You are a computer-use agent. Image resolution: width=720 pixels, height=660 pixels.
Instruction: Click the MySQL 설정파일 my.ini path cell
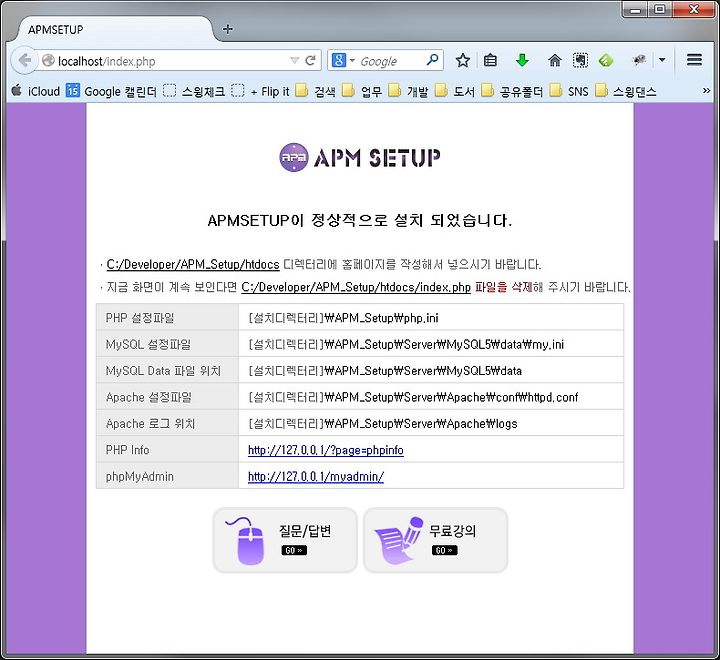click(x=431, y=344)
